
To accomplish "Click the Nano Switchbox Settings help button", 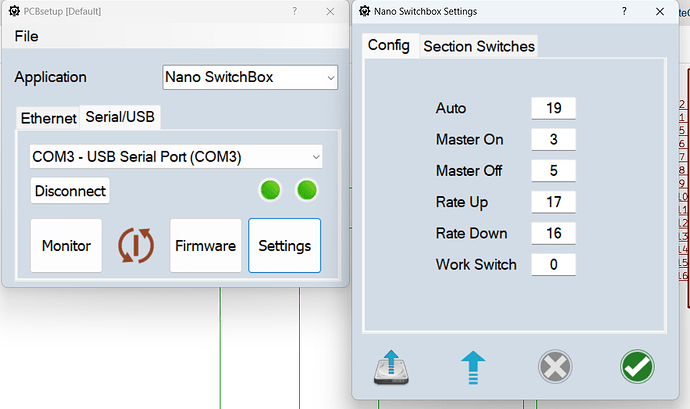I will pyautogui.click(x=624, y=11).
